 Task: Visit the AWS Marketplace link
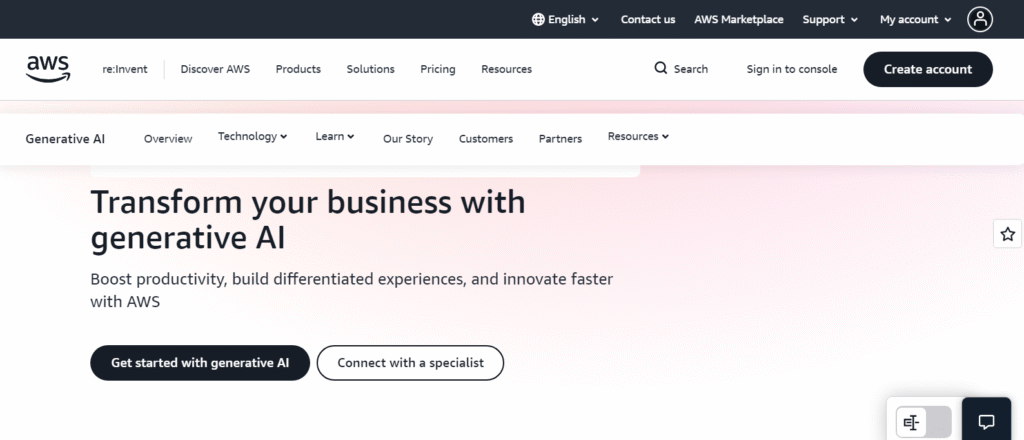pyautogui.click(x=739, y=19)
